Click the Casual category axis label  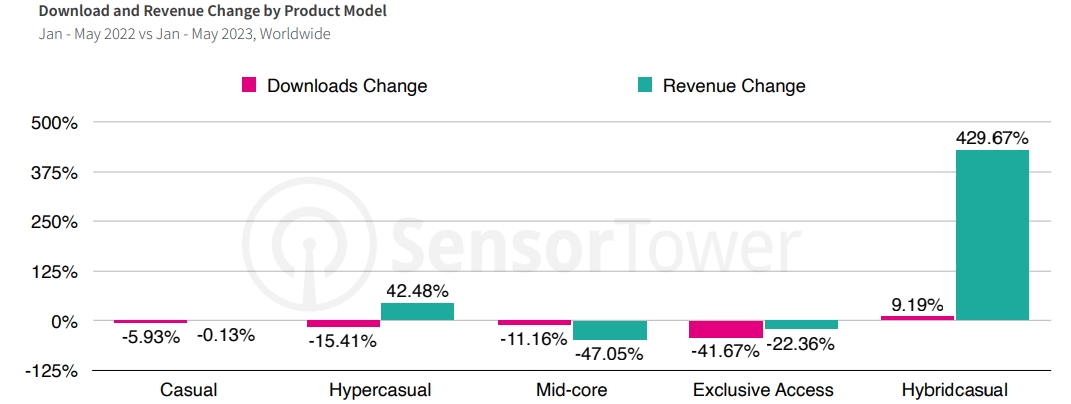coord(188,390)
